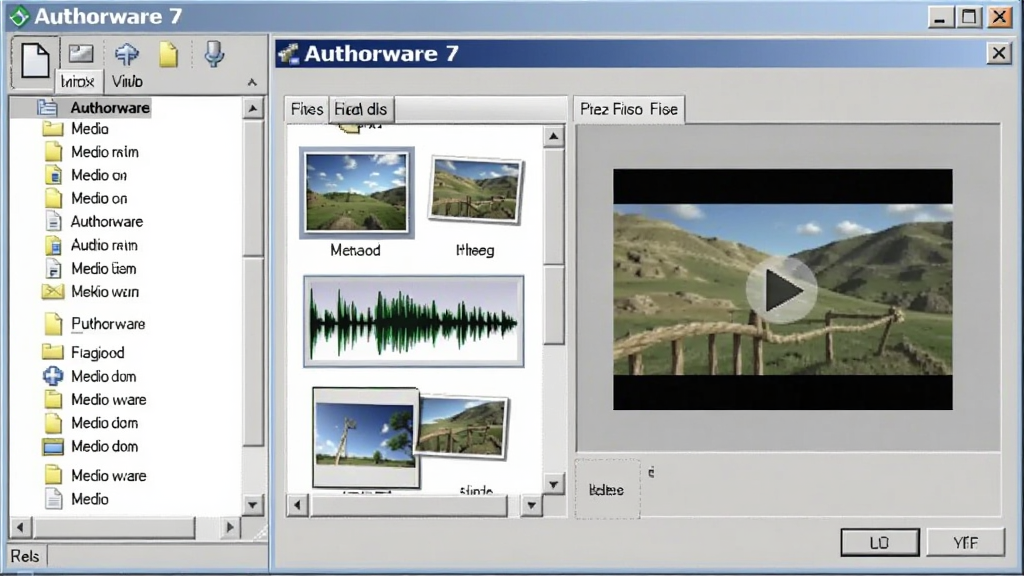Click the Authorware document icon in tree
This screenshot has height=576, width=1024.
53,221
